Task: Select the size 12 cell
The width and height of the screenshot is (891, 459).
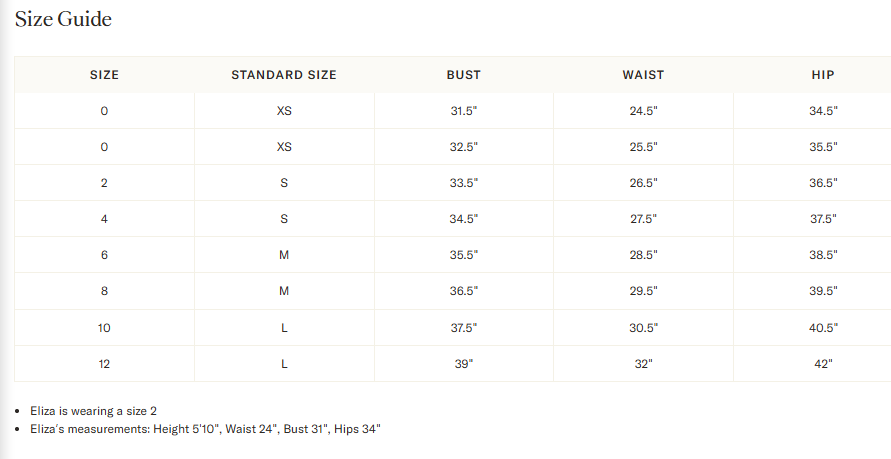Action: tap(104, 364)
